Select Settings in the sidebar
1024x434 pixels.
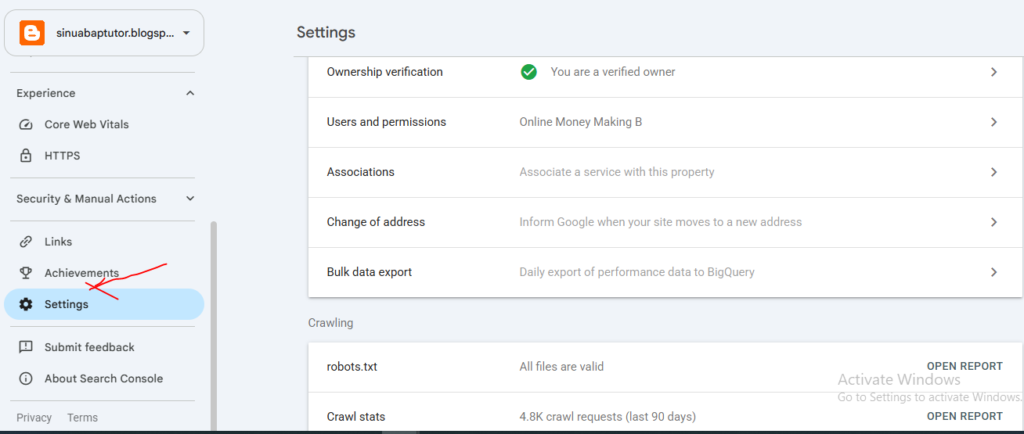[104, 304]
